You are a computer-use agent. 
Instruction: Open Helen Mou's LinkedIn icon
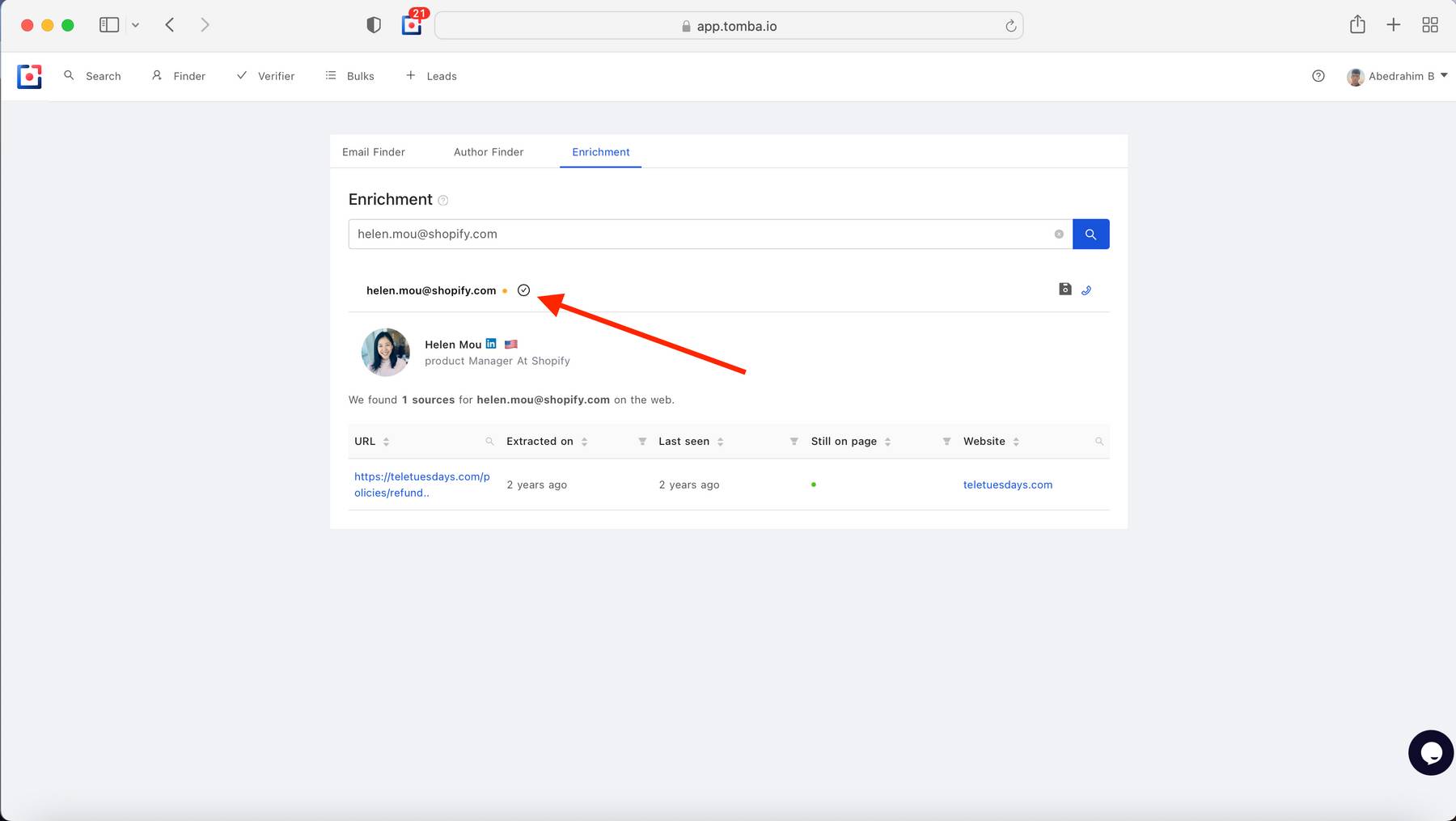tap(491, 344)
